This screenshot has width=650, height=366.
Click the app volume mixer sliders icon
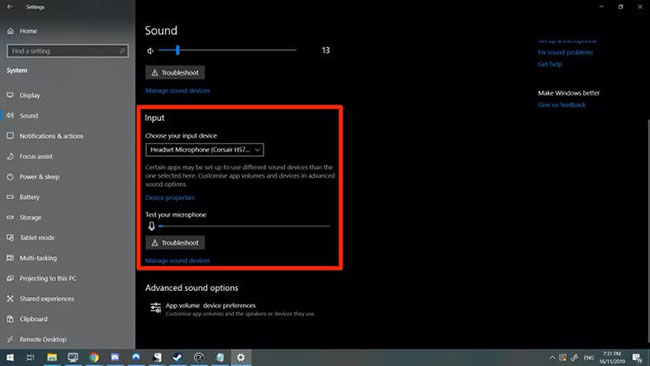(155, 308)
